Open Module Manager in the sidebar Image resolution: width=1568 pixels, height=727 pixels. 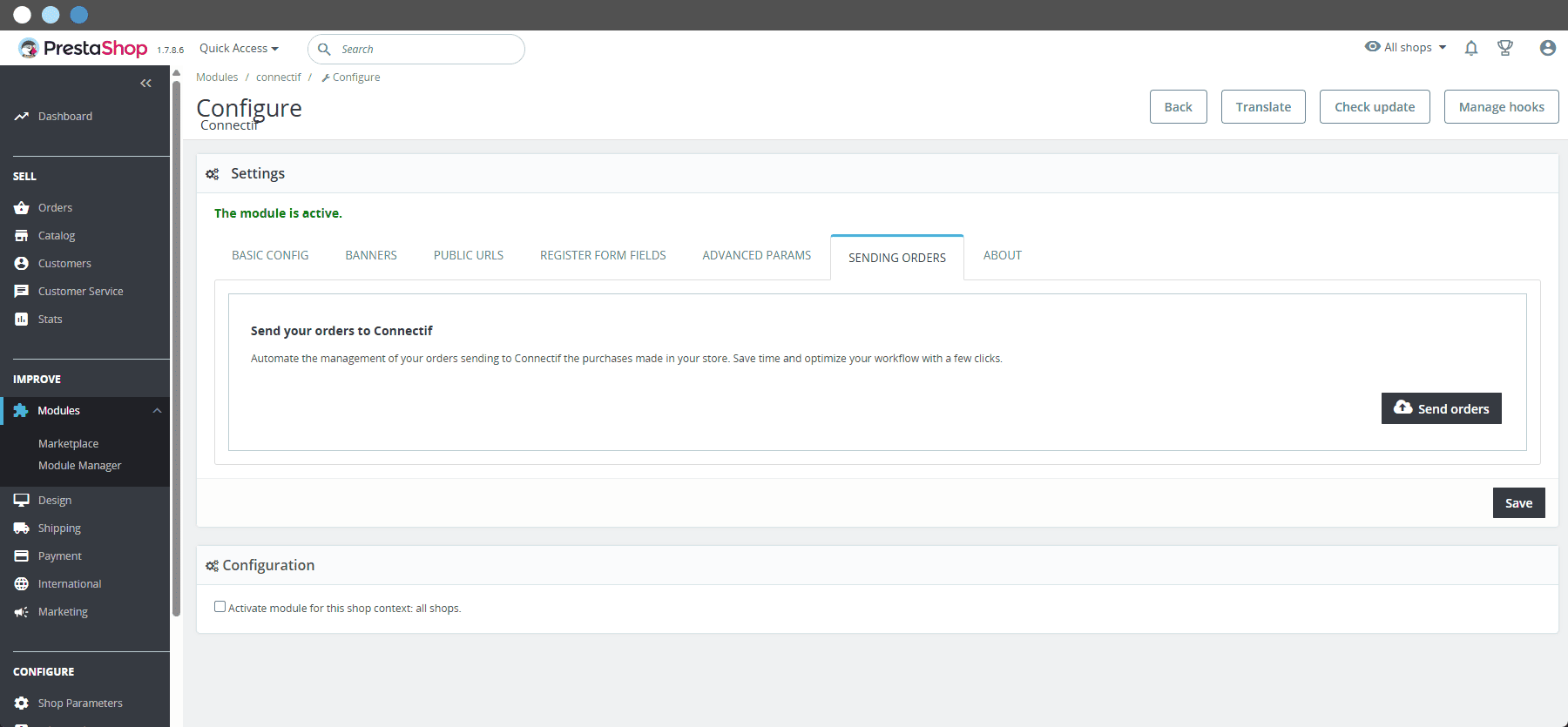click(79, 466)
